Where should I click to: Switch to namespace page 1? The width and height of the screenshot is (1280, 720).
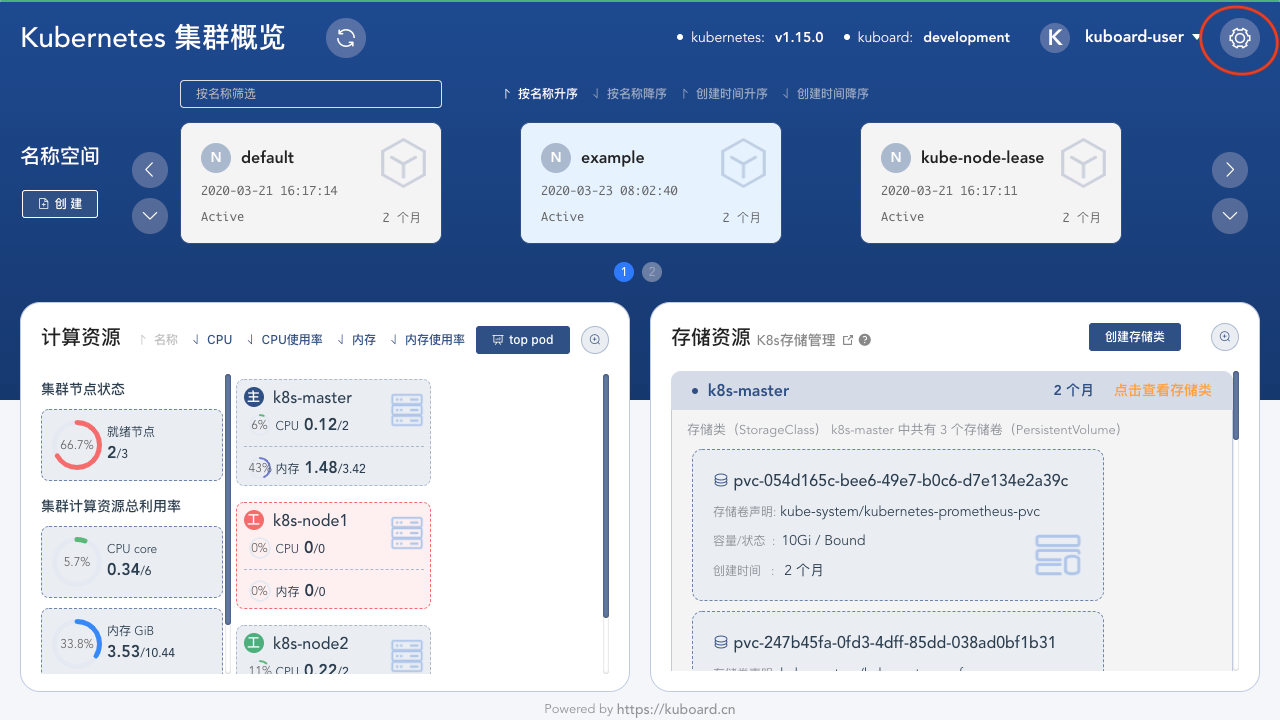(x=624, y=272)
